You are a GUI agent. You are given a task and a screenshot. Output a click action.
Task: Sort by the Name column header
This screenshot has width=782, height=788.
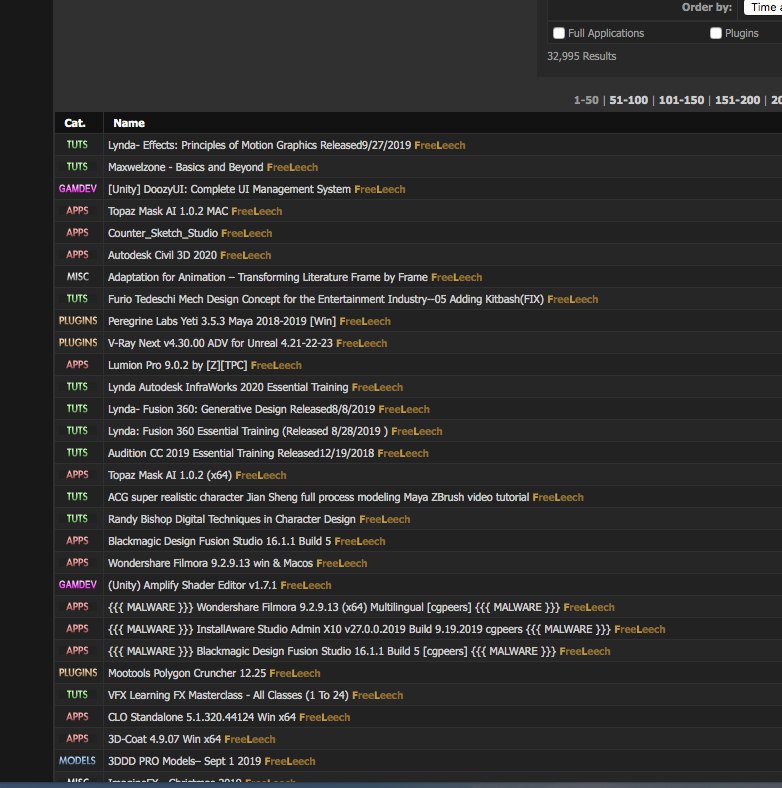(129, 123)
